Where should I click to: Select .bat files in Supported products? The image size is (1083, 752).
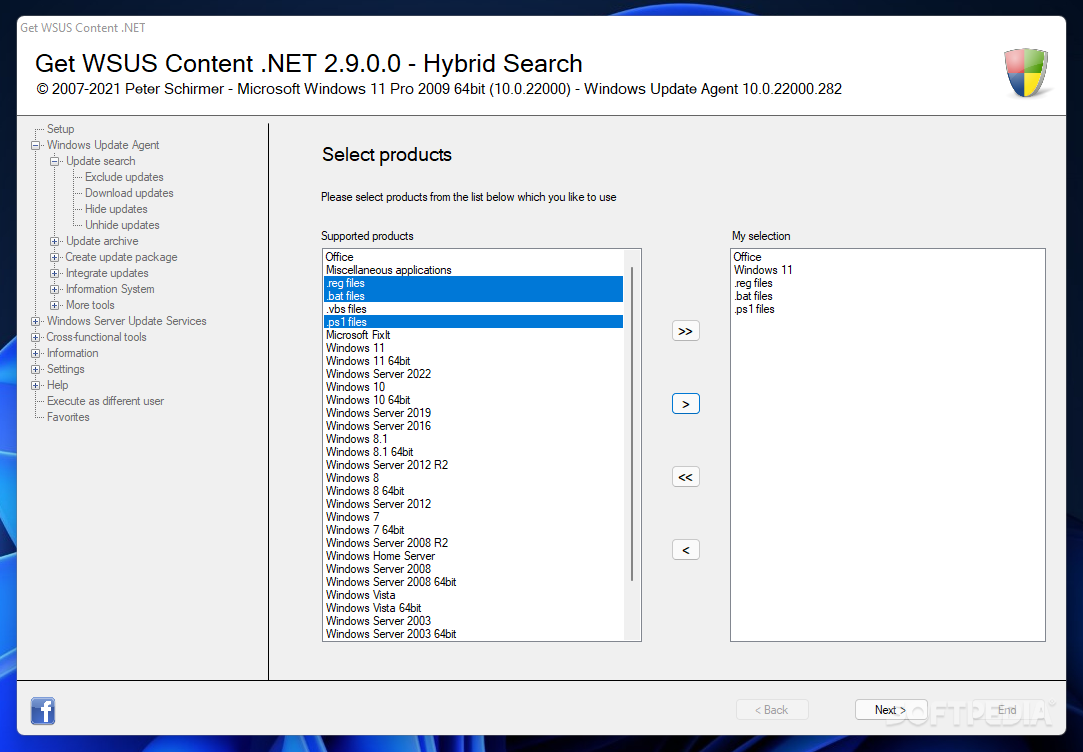point(474,296)
